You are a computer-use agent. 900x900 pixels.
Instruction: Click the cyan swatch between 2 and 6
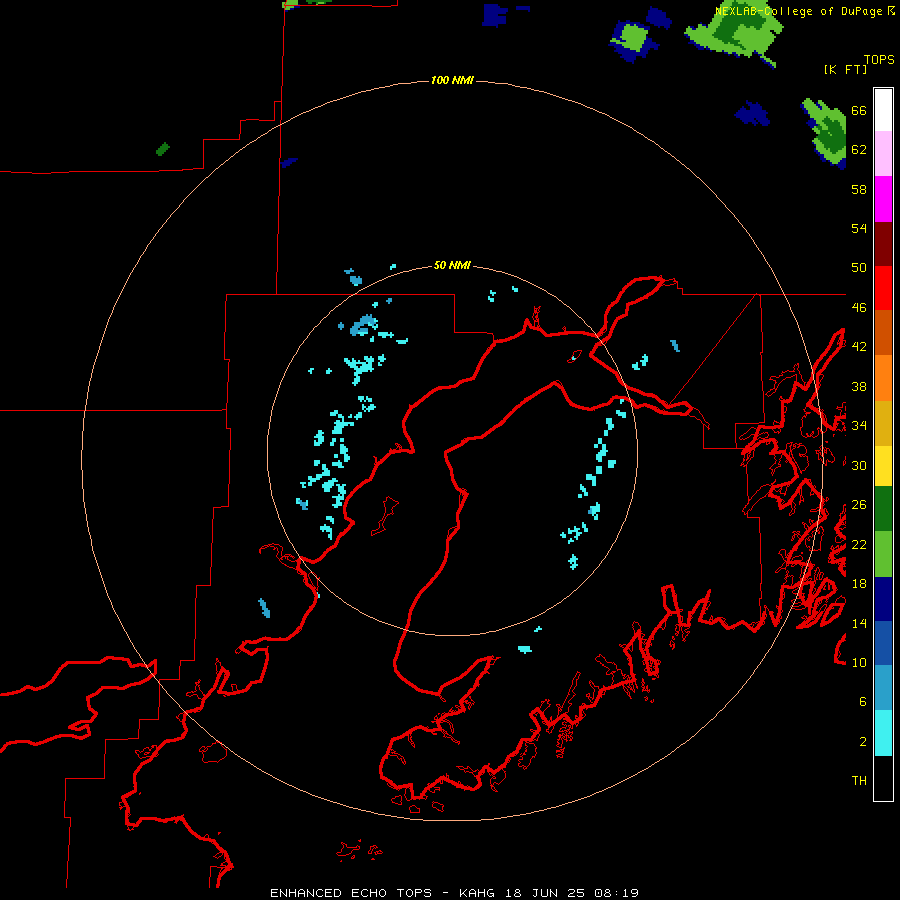(883, 733)
